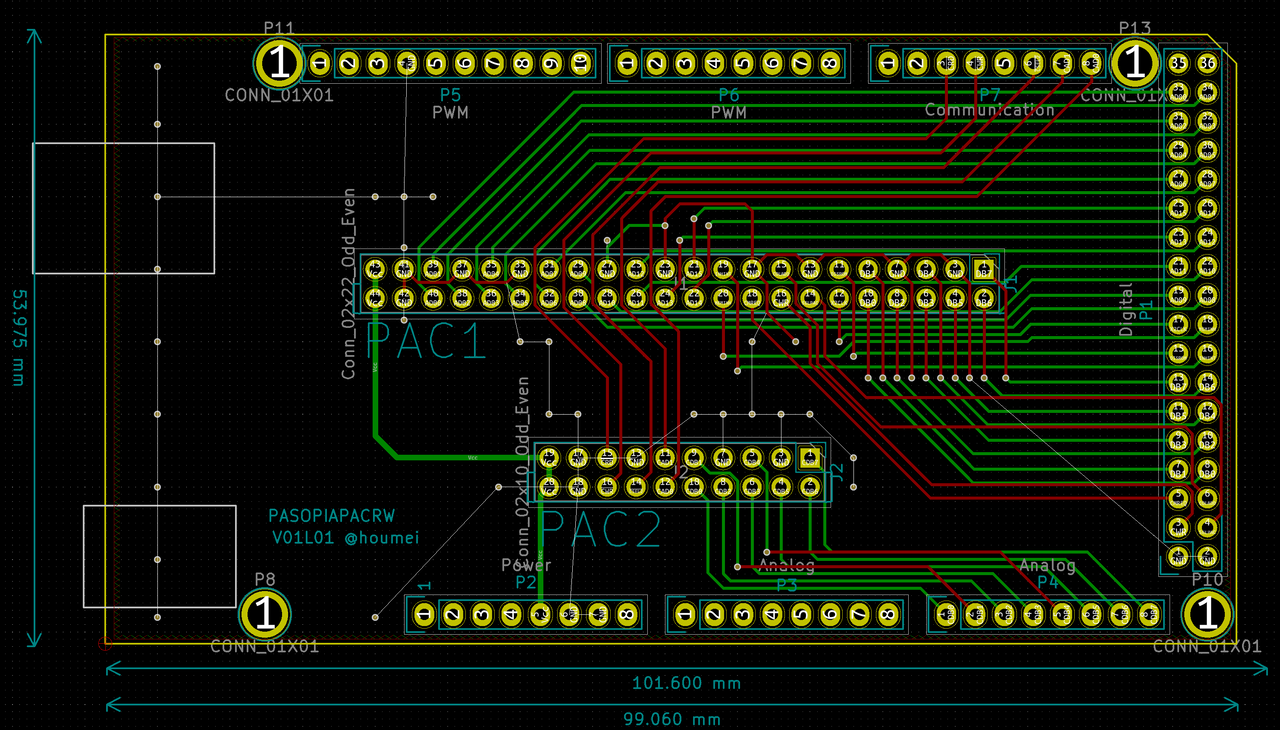This screenshot has height=730, width=1280.
Task: Select the P11 reference label
Action: point(279,28)
